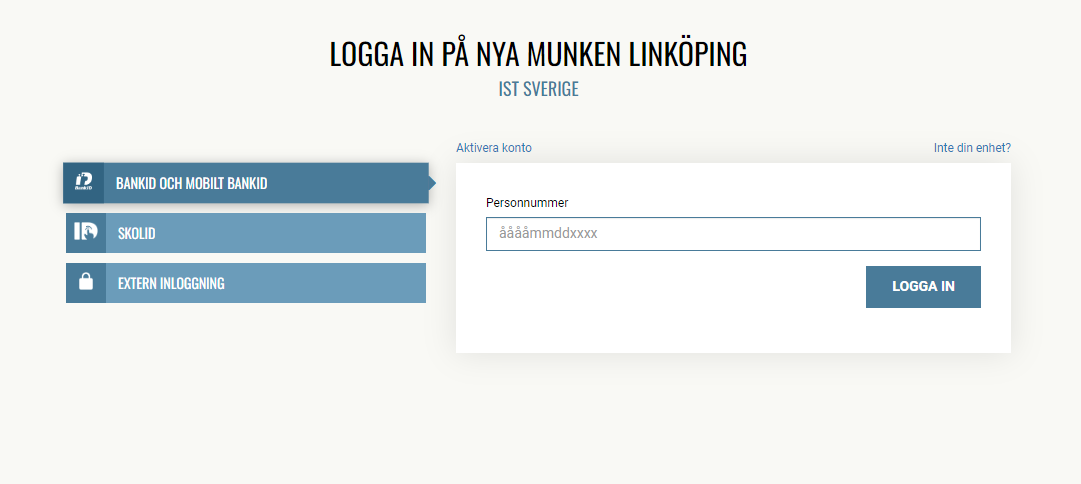Click the Logga in på Nya Munken Linköping heading
Image resolution: width=1081 pixels, height=484 pixels.
[538, 54]
